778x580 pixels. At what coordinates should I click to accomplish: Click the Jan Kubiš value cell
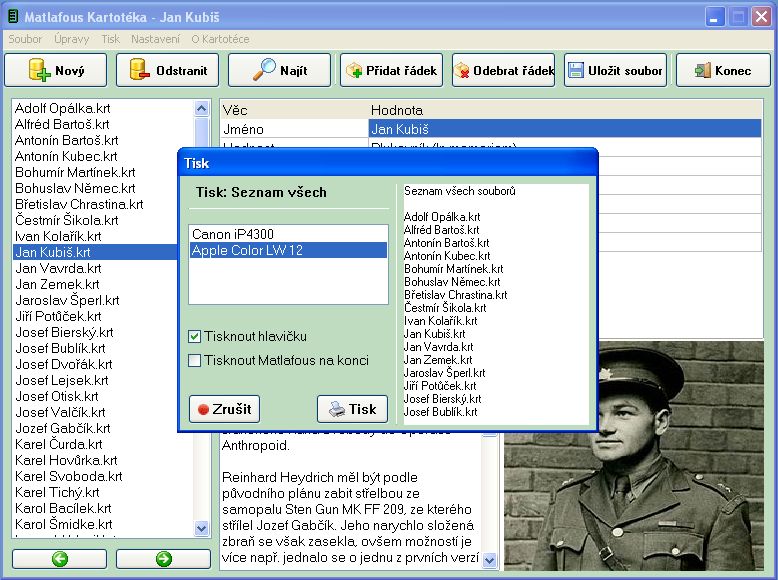pyautogui.click(x=565, y=129)
